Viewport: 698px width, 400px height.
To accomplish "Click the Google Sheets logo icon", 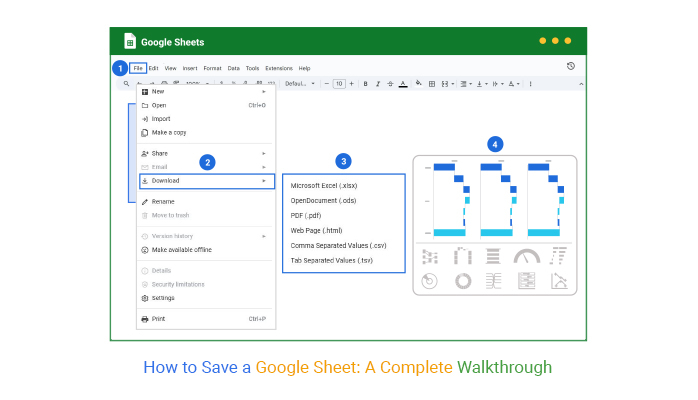I will 130,41.
